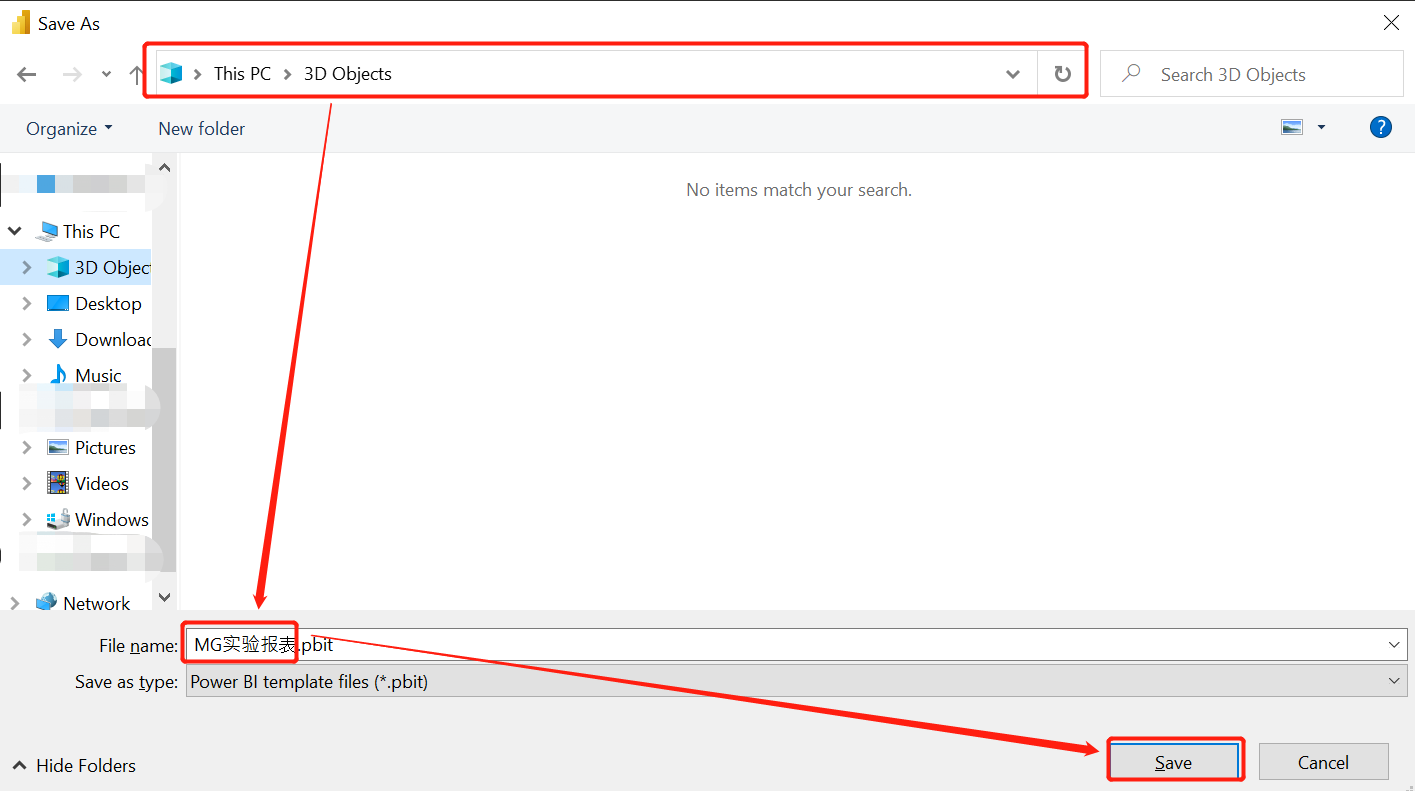Go up to the parent folder
The height and width of the screenshot is (791, 1415).
136,73
